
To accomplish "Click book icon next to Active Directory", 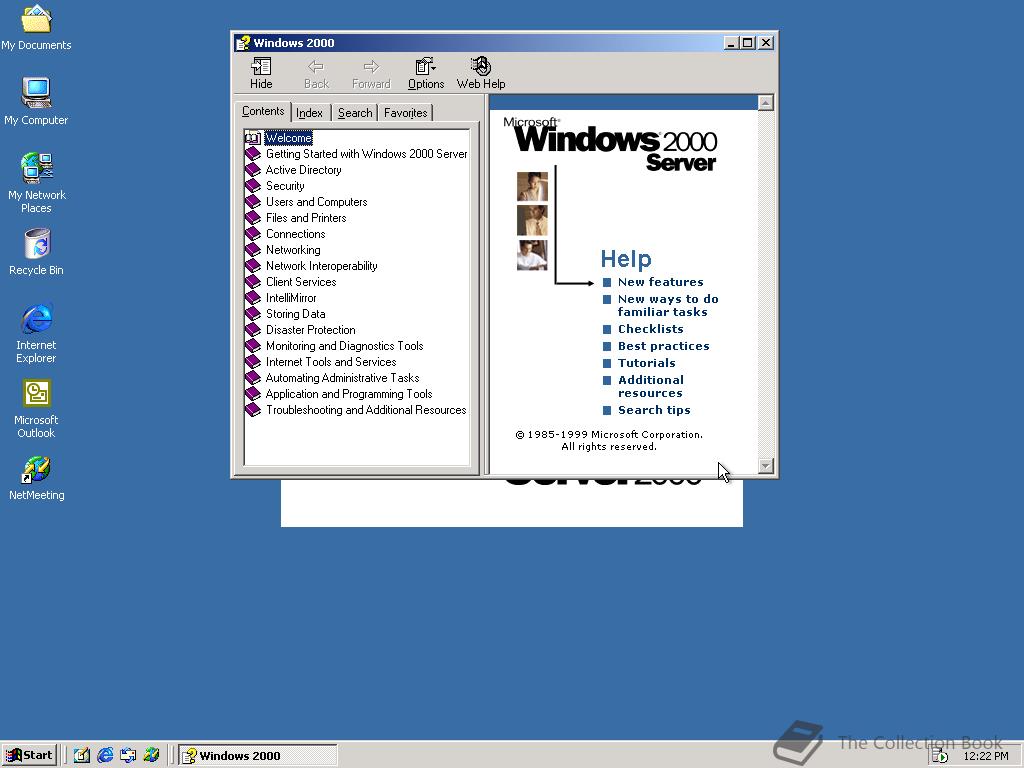I will (x=253, y=170).
